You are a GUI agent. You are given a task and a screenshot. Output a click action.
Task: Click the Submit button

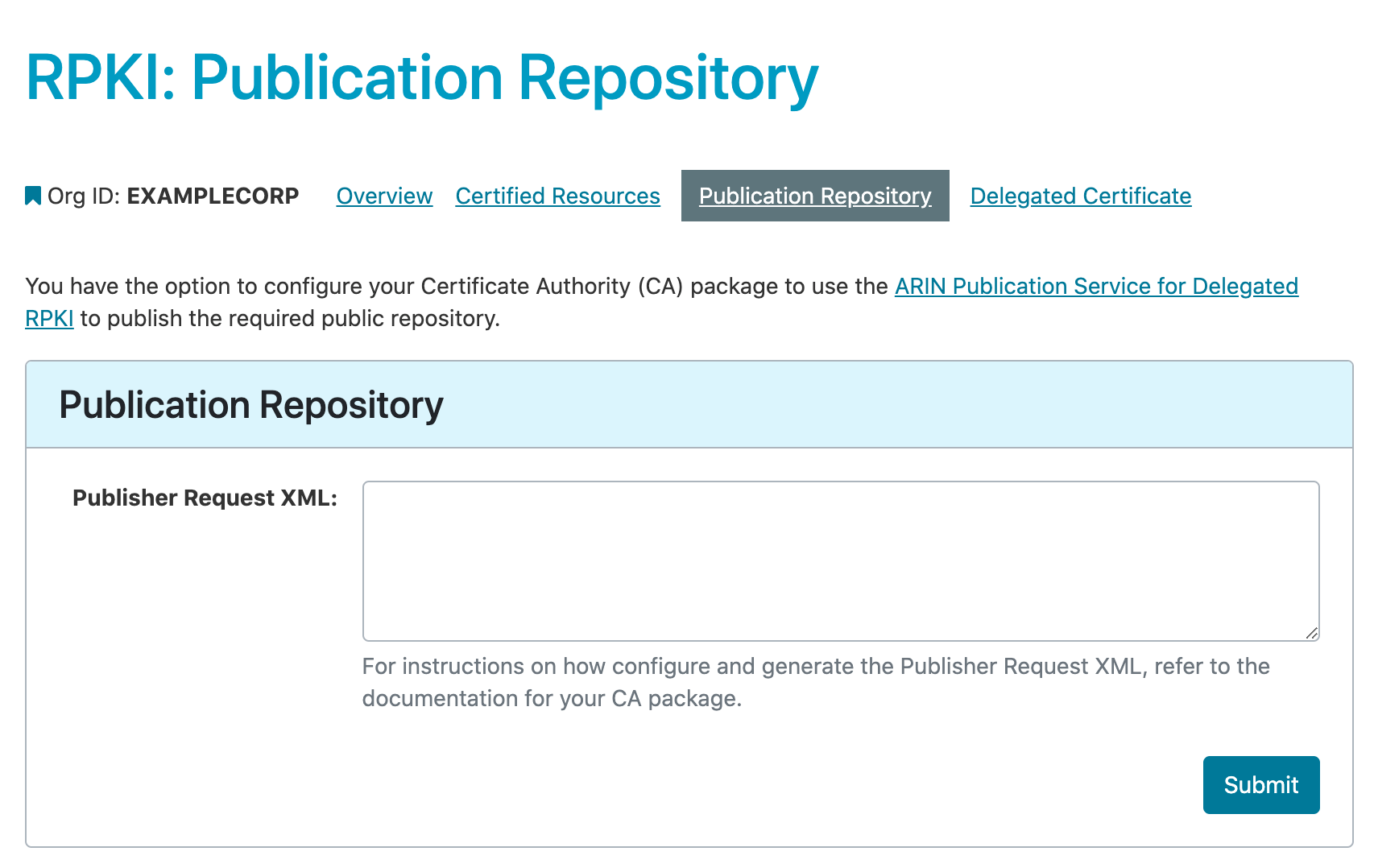point(1261,785)
